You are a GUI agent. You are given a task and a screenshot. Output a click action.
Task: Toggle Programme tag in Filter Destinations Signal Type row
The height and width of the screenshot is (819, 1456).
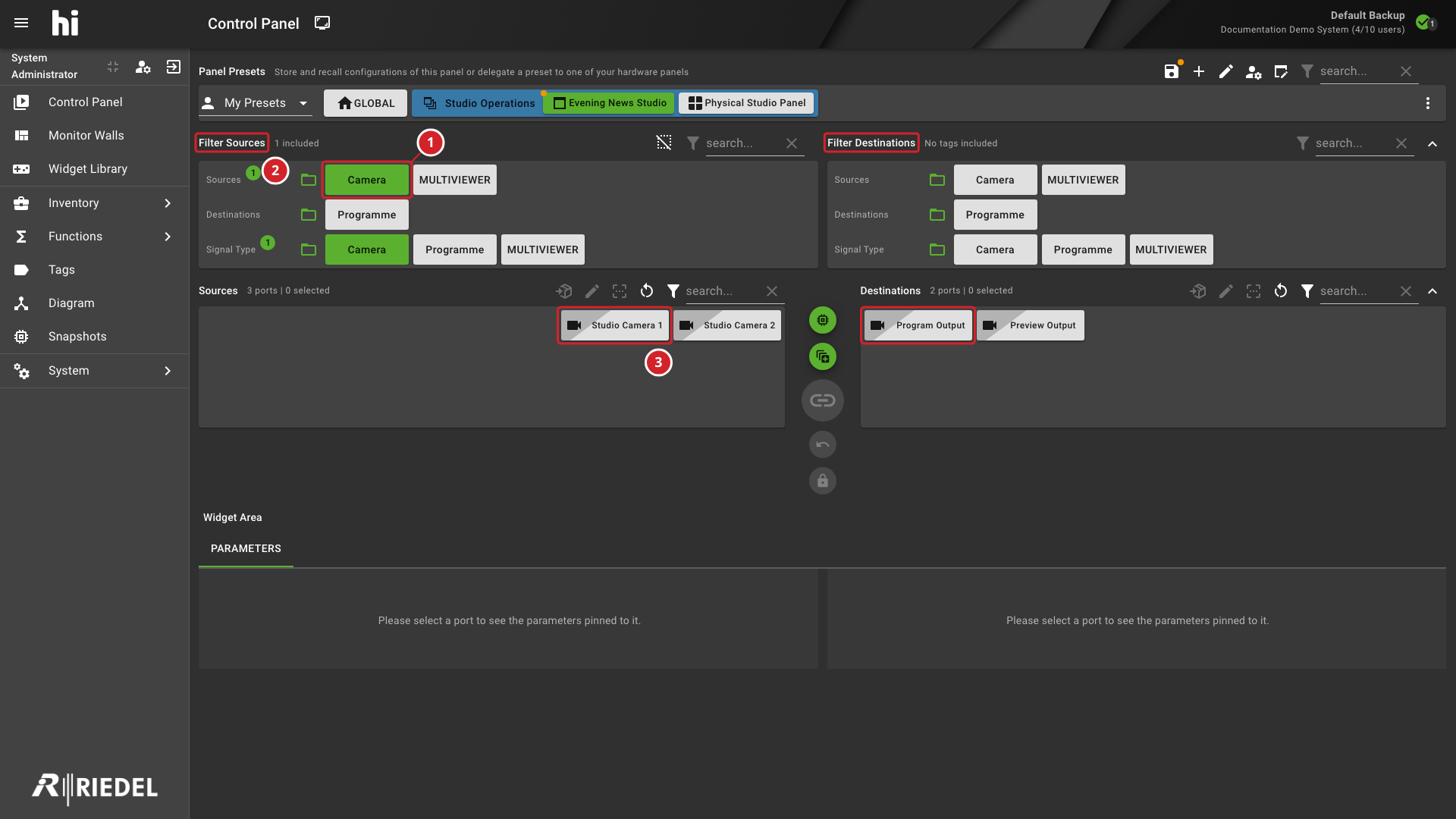pyautogui.click(x=1083, y=249)
